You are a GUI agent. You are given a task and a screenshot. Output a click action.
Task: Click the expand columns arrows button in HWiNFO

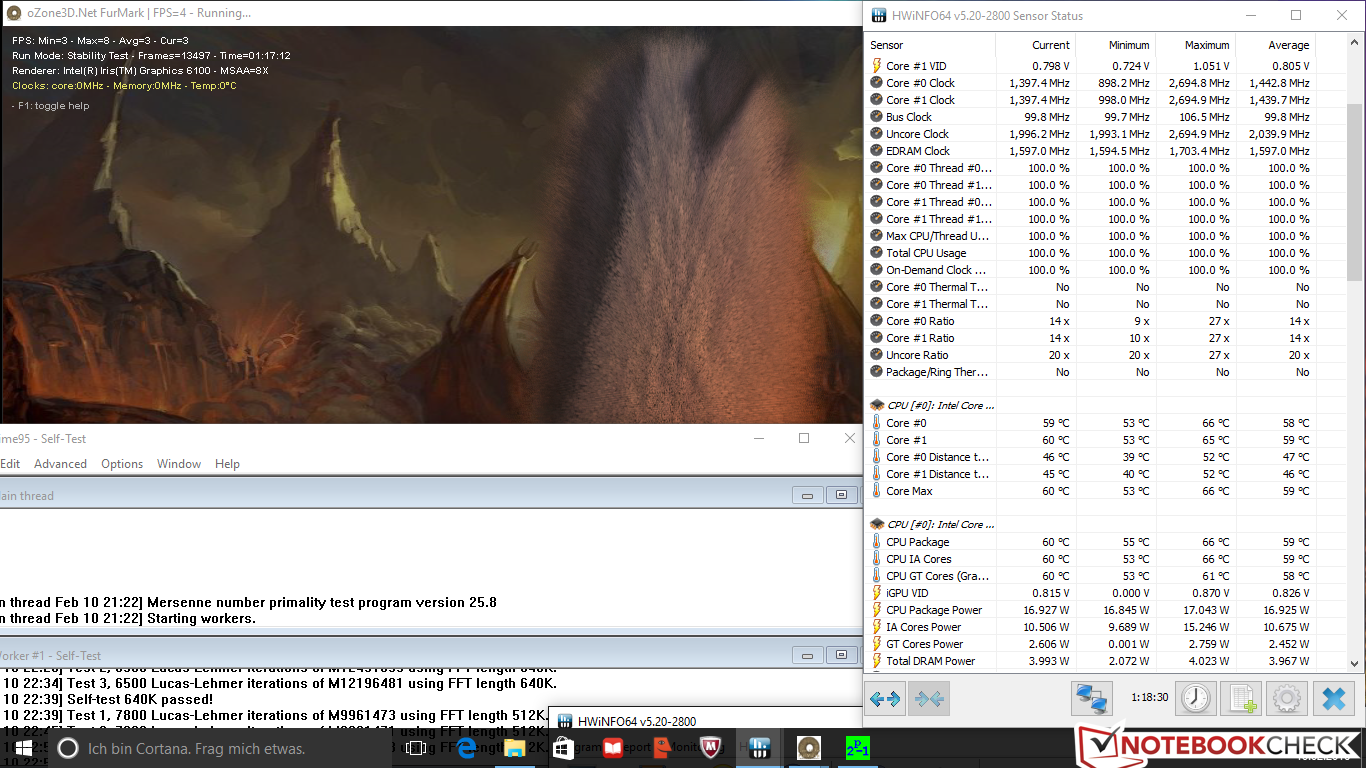[885, 698]
